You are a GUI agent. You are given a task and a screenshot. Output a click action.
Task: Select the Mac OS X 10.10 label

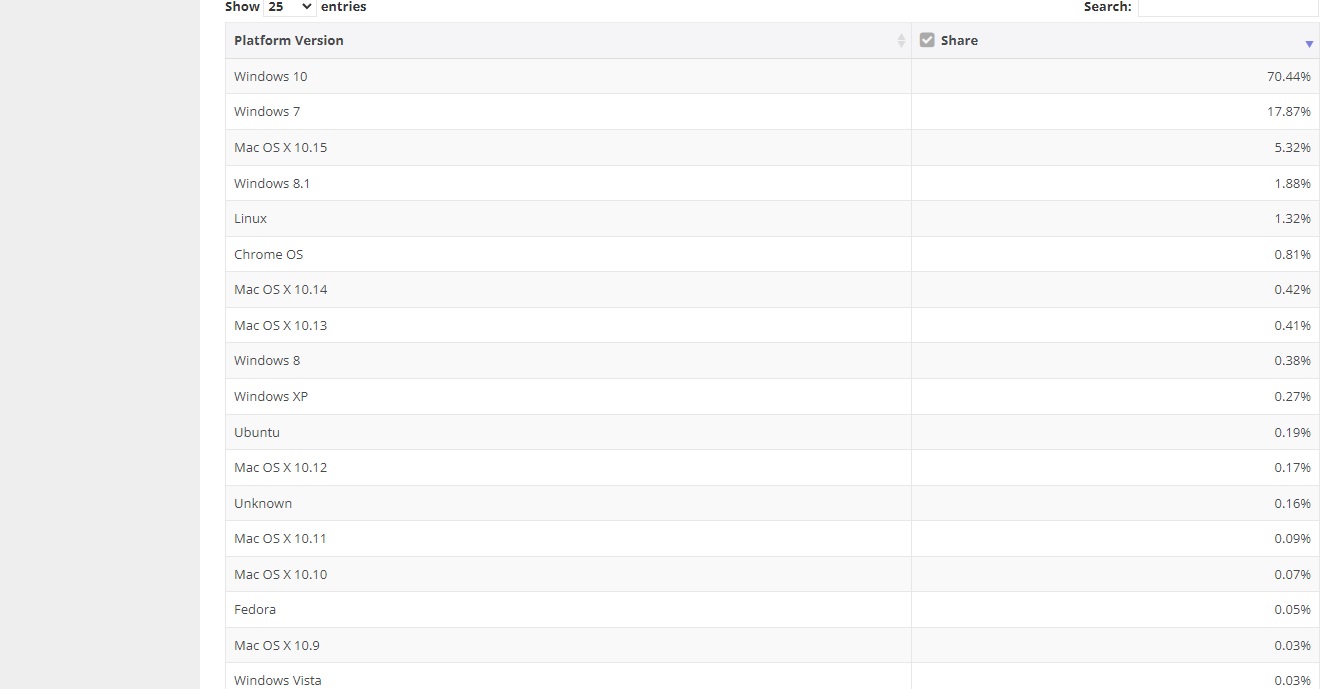(x=281, y=574)
